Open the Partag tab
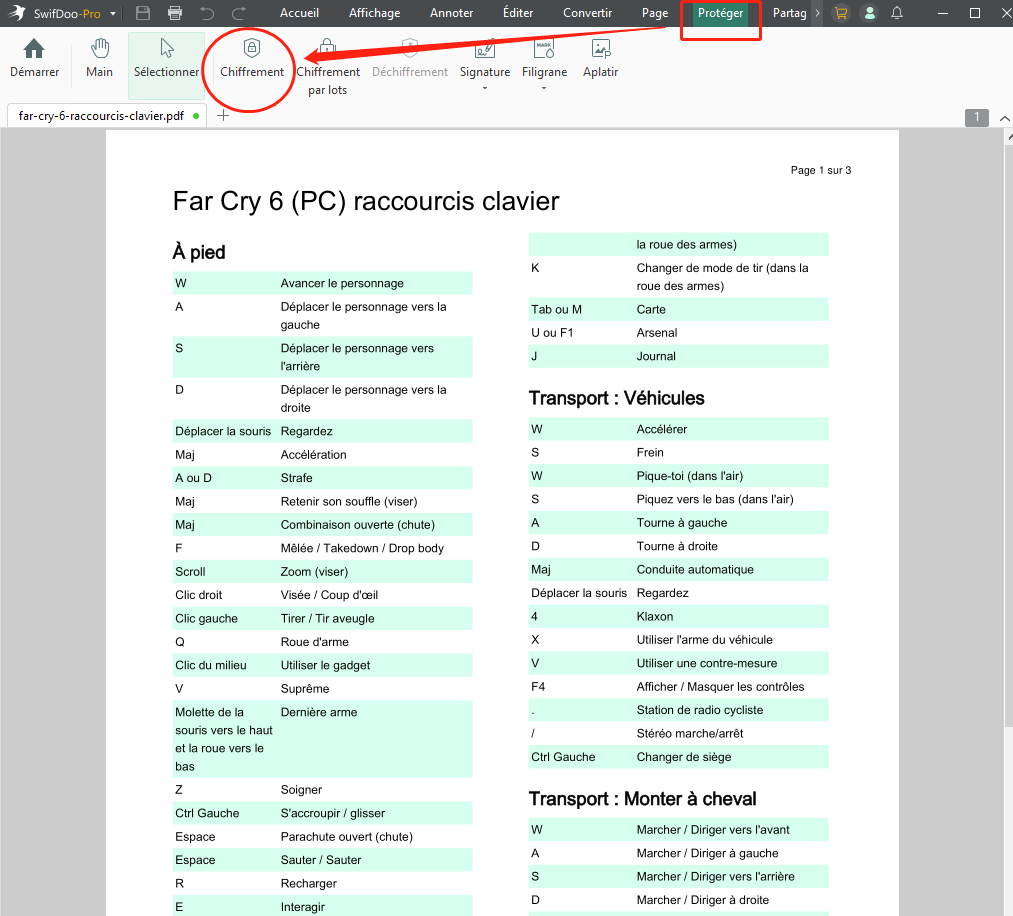1013x916 pixels. (x=789, y=13)
